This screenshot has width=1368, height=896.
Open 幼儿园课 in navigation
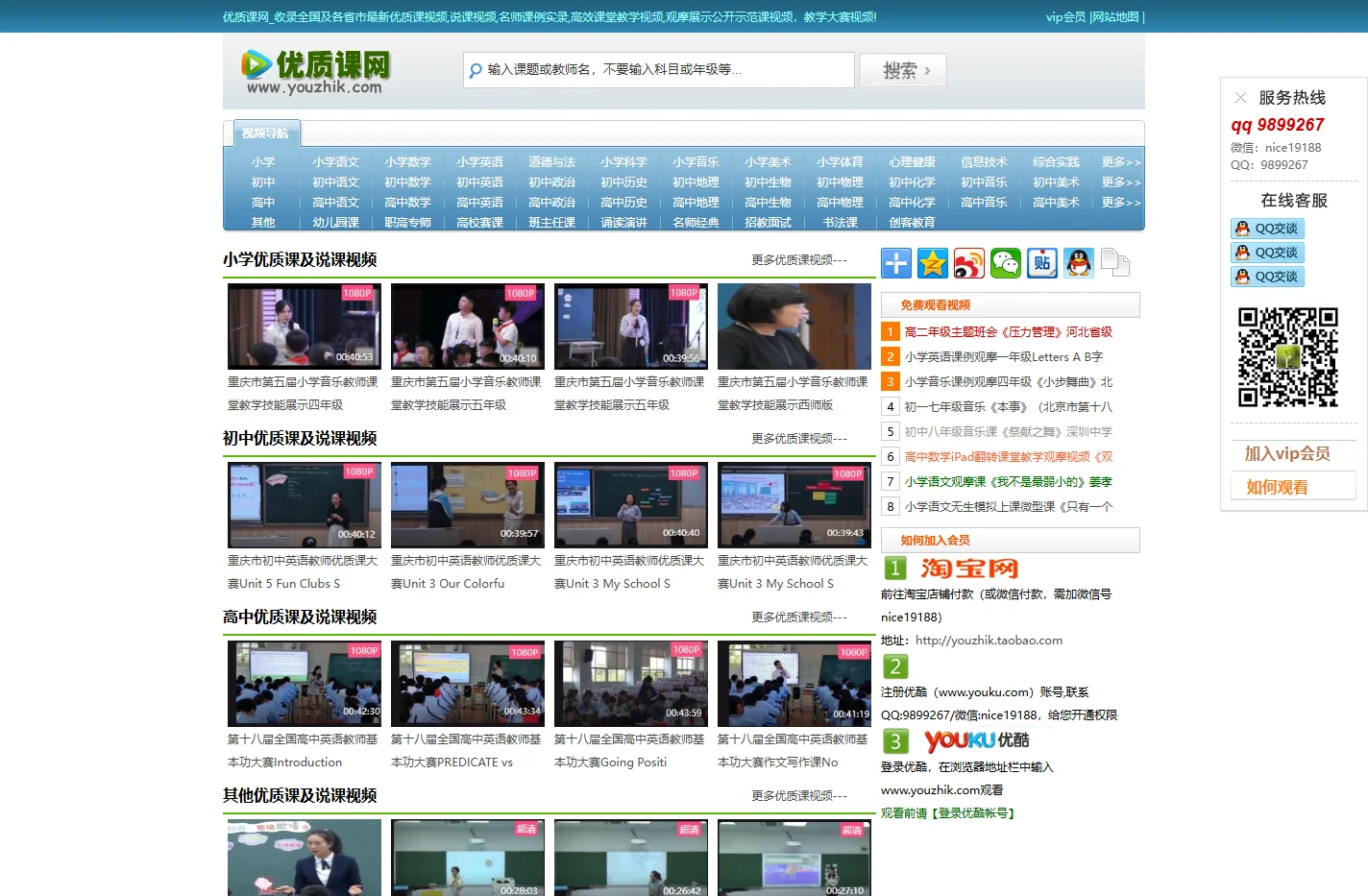[x=335, y=223]
